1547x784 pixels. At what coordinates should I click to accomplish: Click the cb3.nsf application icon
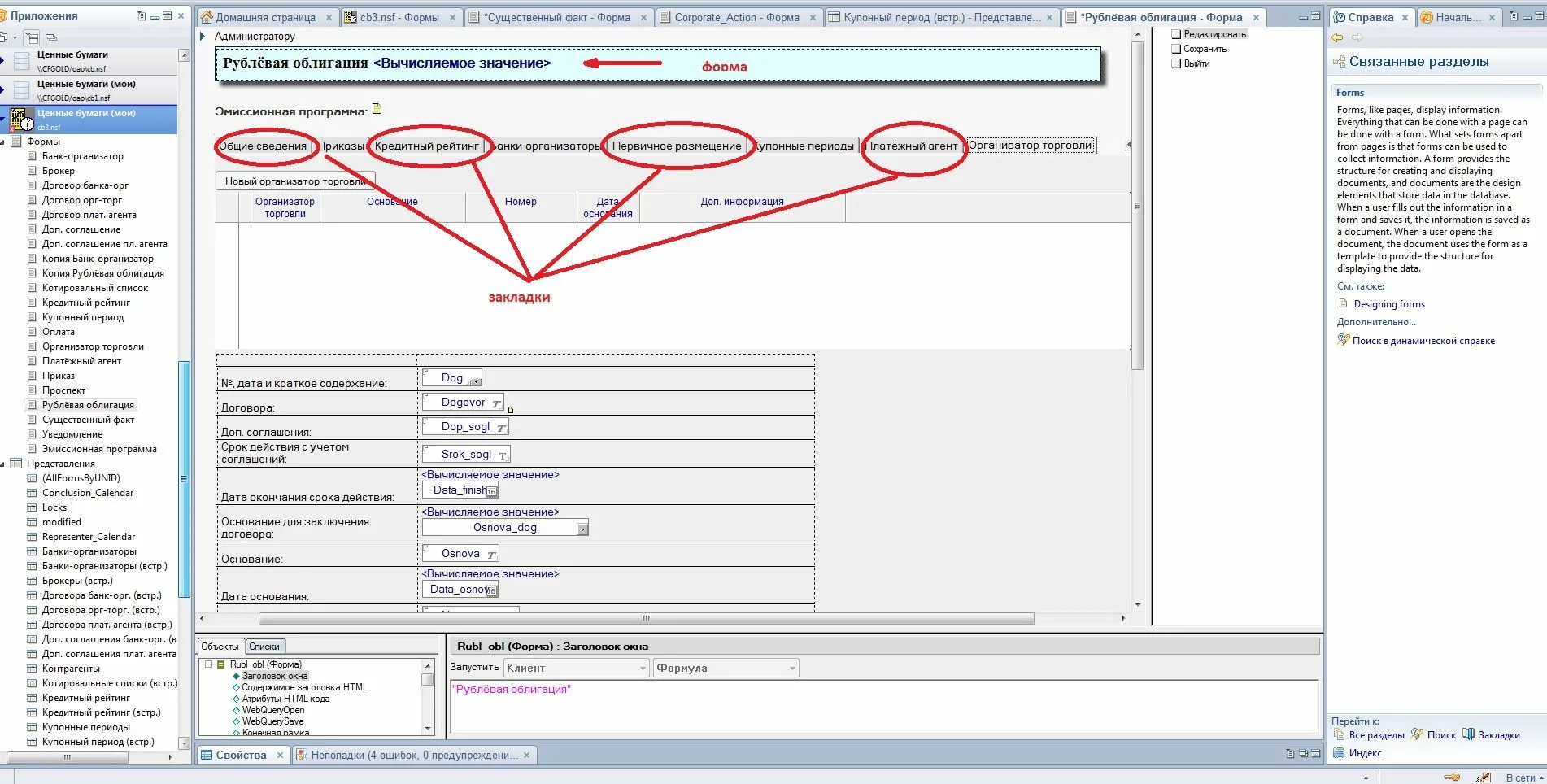(x=22, y=120)
